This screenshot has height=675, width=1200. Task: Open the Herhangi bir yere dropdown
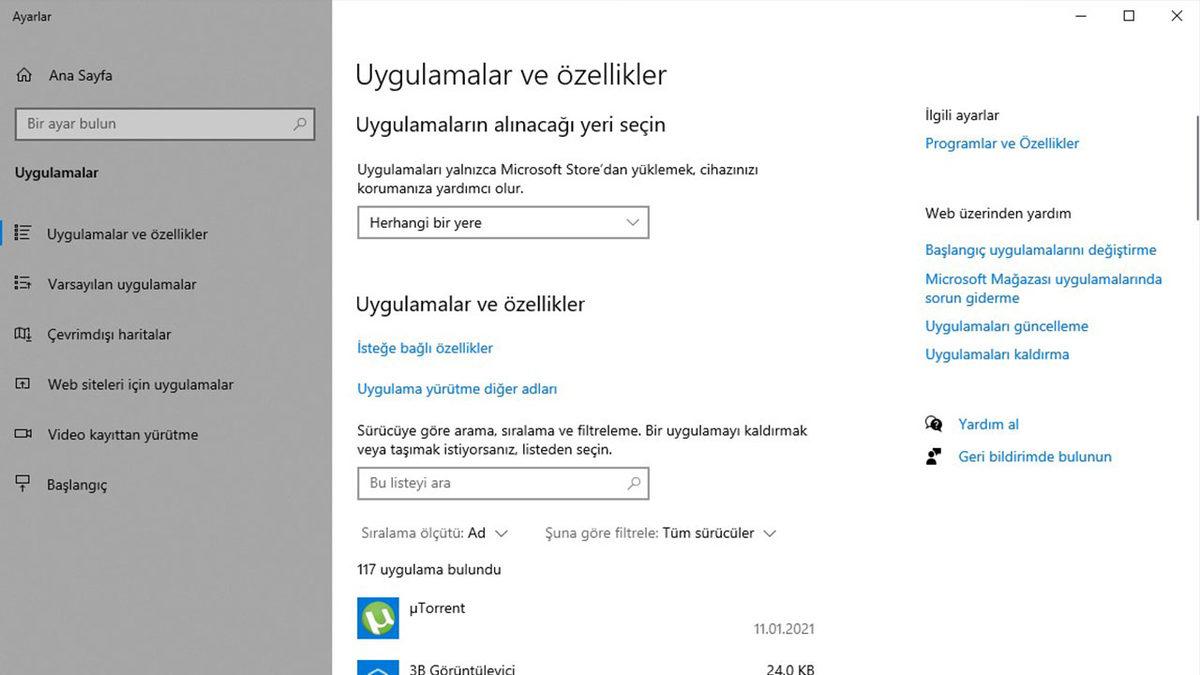502,222
